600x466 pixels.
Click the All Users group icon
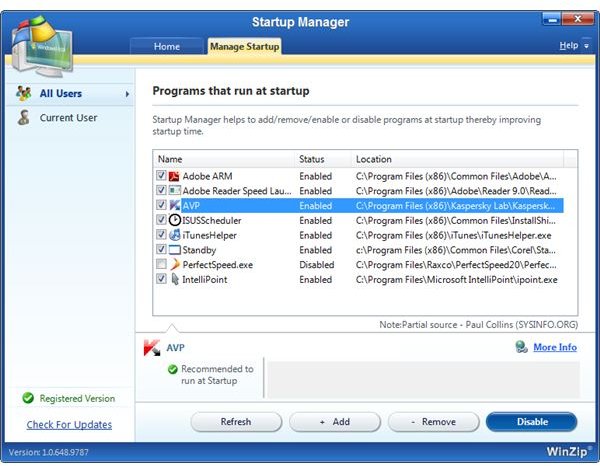pos(24,93)
